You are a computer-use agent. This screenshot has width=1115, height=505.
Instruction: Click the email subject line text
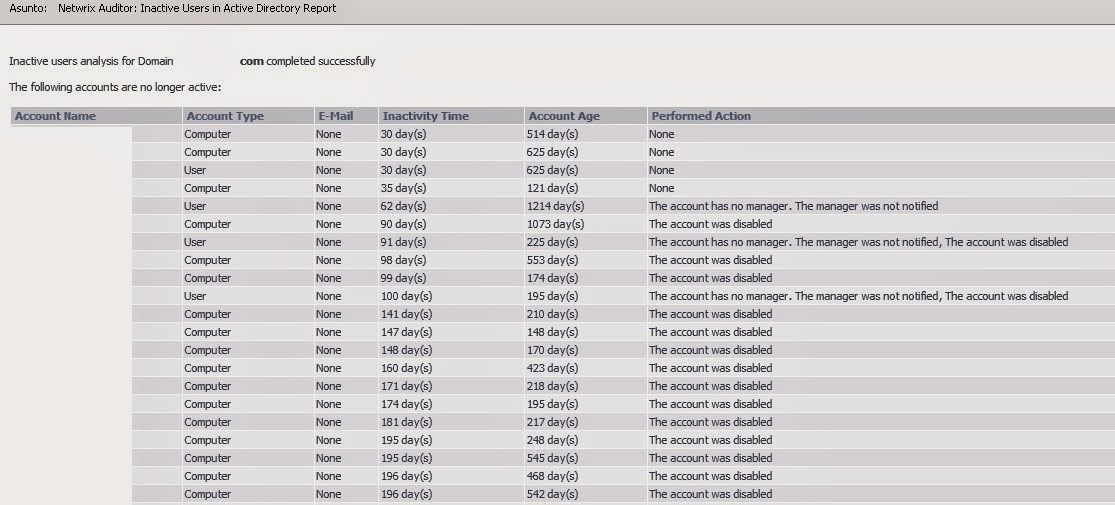[197, 8]
